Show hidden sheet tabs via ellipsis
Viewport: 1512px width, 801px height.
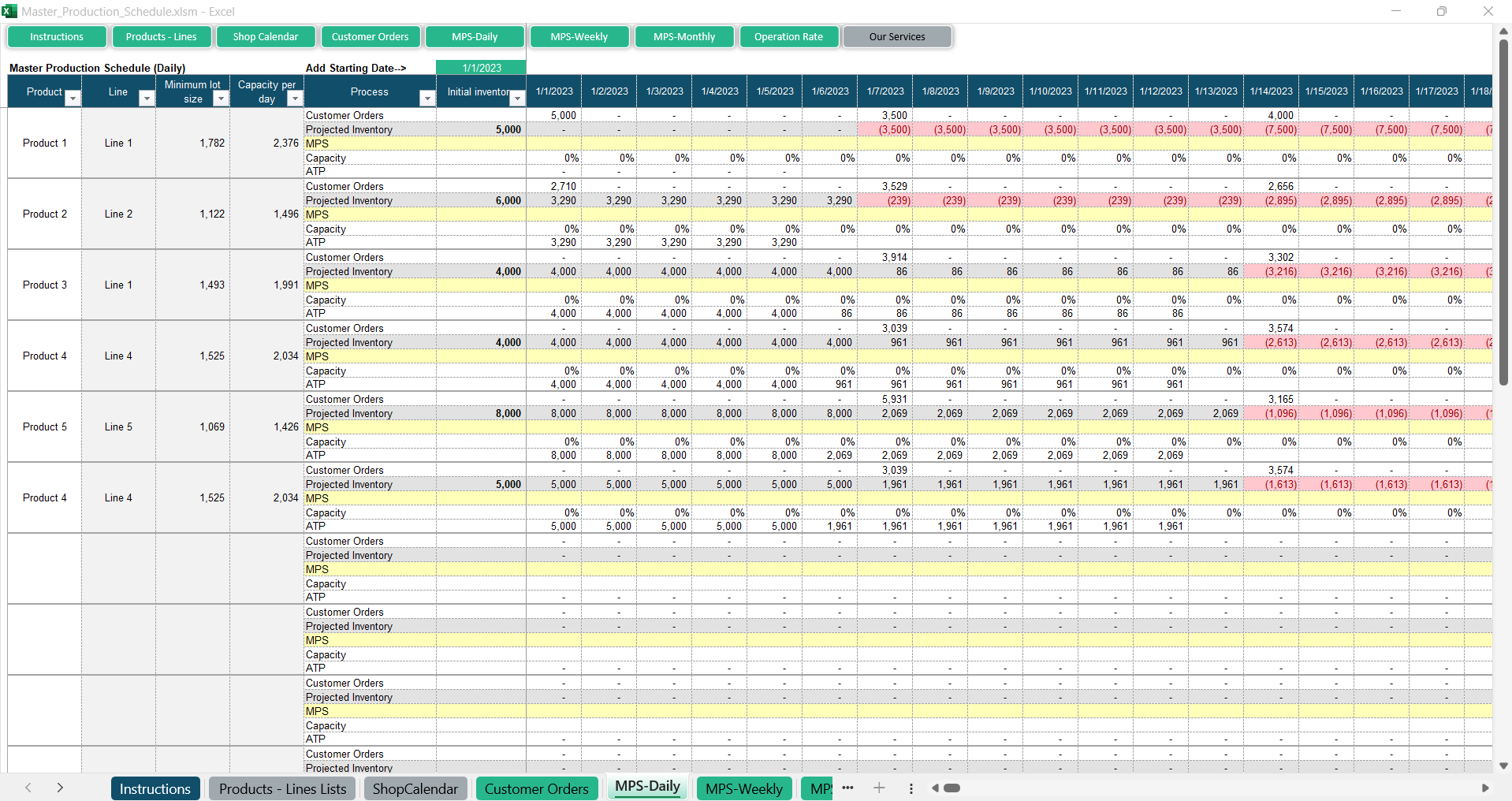pyautogui.click(x=847, y=788)
